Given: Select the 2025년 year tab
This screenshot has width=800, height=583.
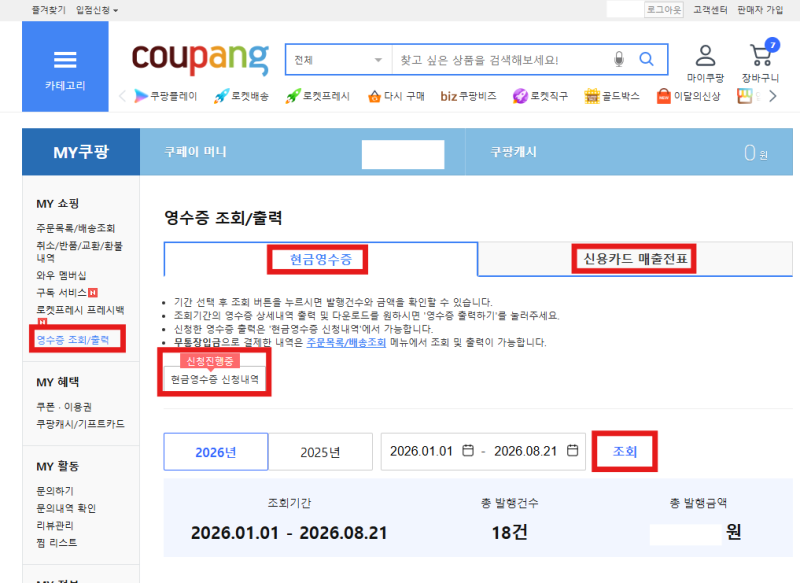Looking at the screenshot, I should point(320,452).
